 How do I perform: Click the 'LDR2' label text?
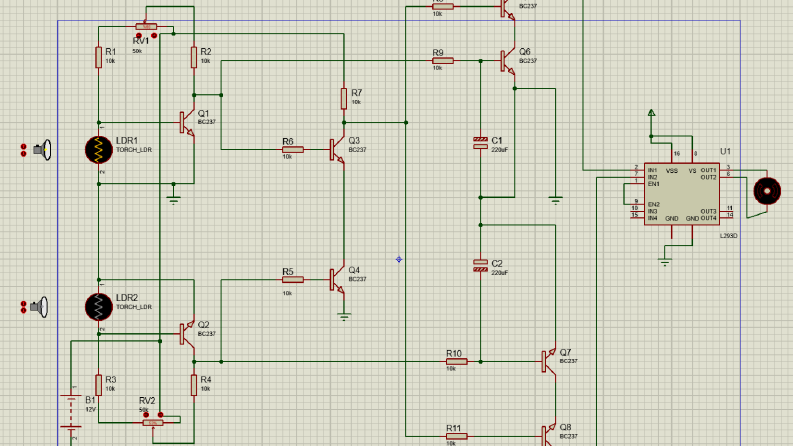tap(127, 298)
